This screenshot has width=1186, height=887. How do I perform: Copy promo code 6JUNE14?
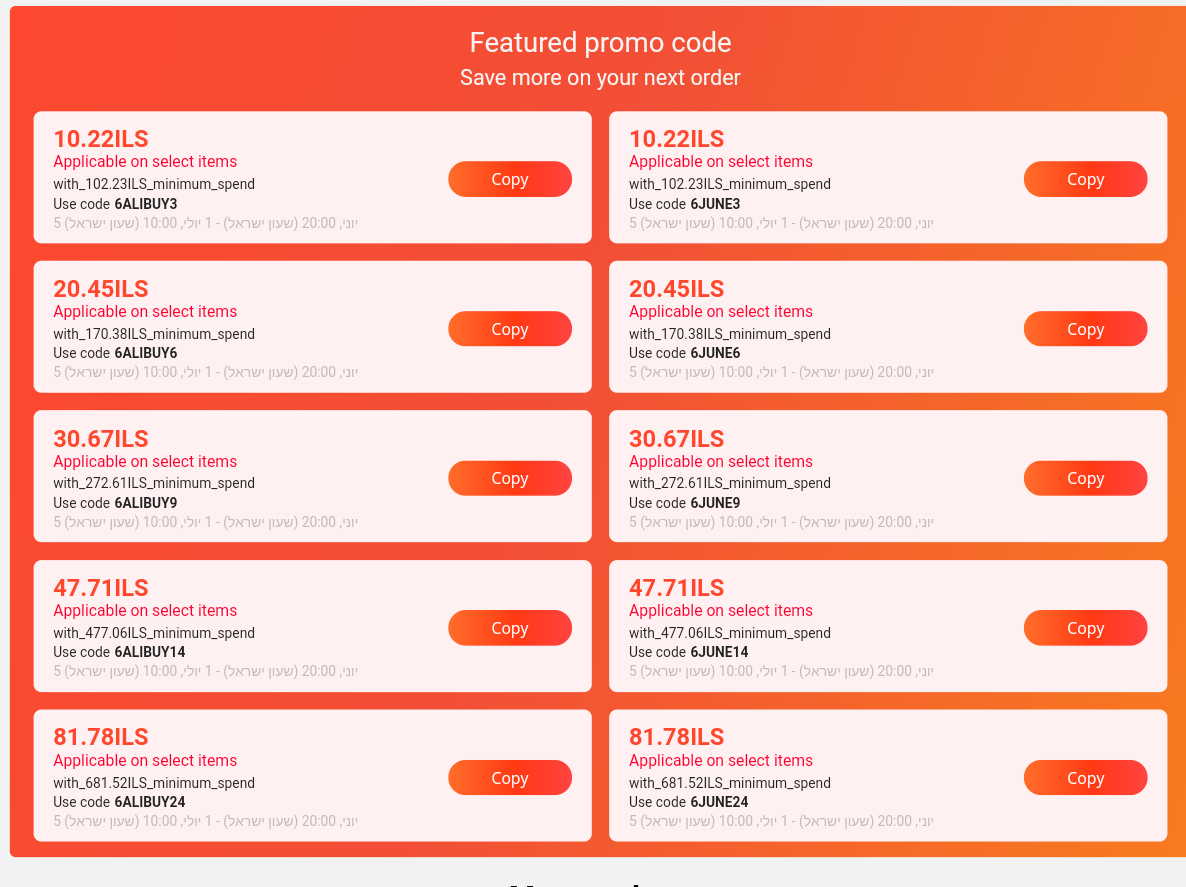point(1085,628)
